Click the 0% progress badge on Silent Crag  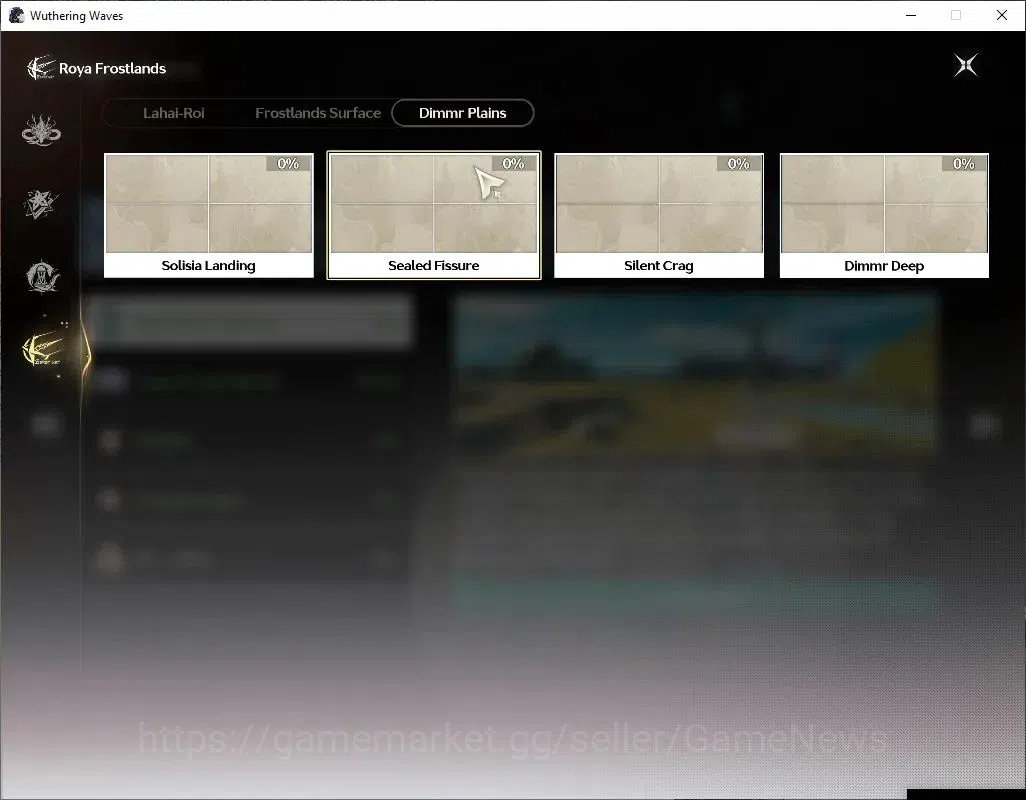pyautogui.click(x=738, y=164)
